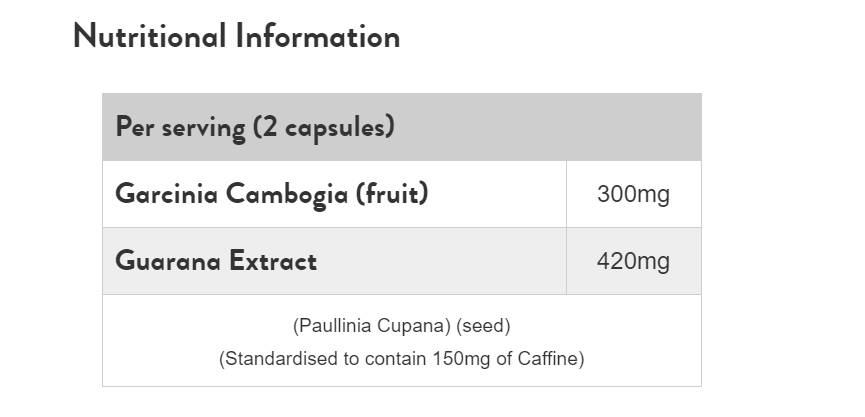
Task: Click the word "Information" in the heading
Action: [318, 37]
